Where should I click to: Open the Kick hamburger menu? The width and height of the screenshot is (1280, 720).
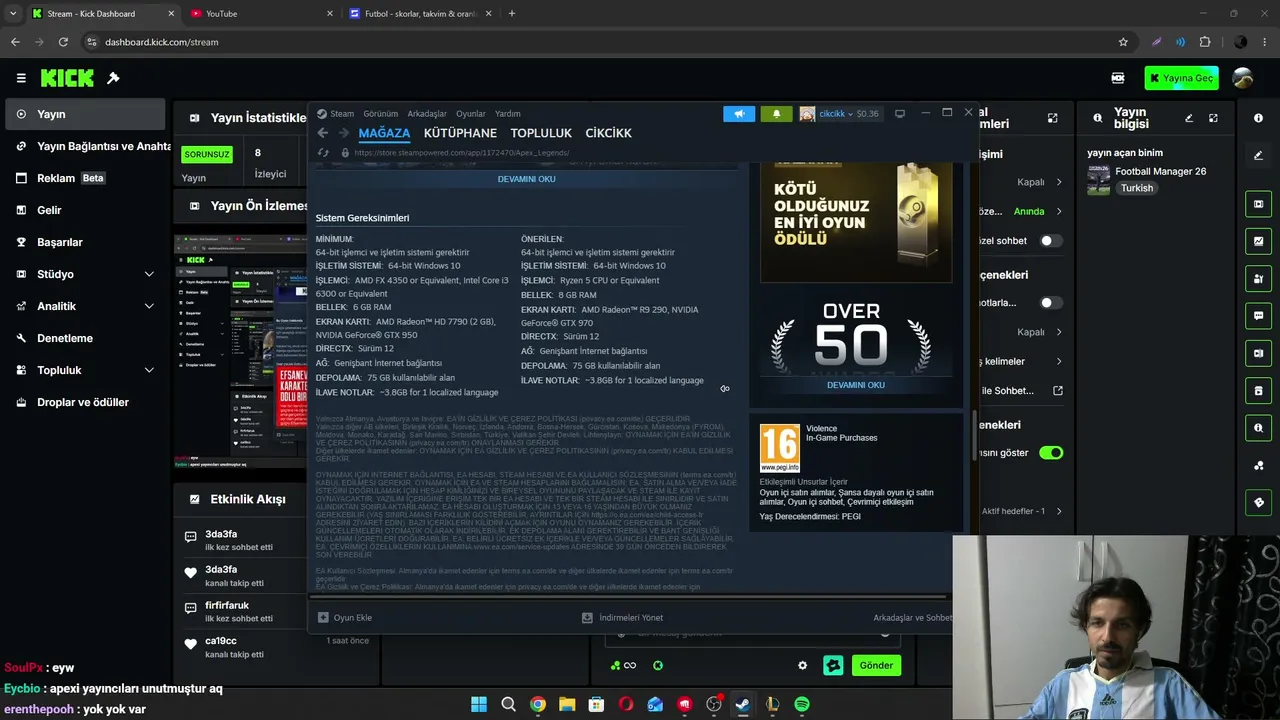(21, 78)
